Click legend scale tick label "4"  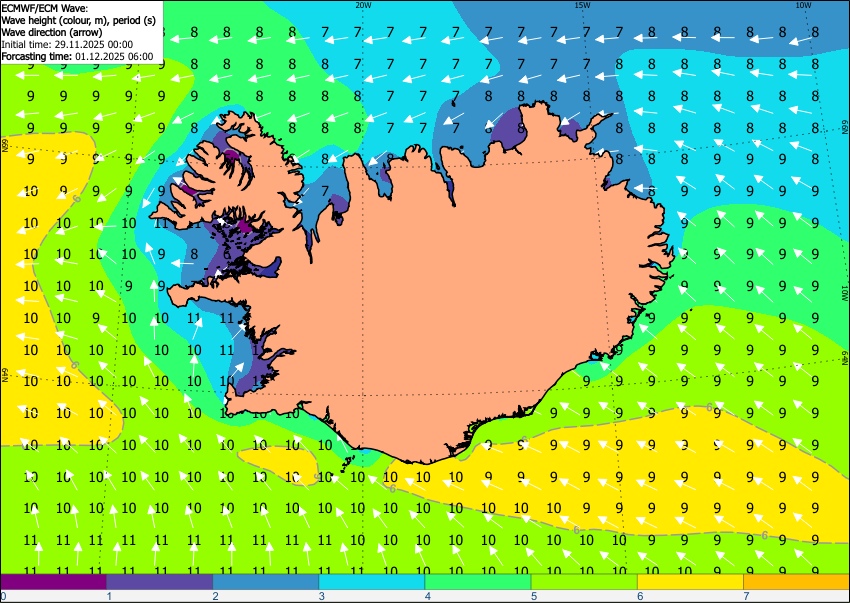[428, 596]
